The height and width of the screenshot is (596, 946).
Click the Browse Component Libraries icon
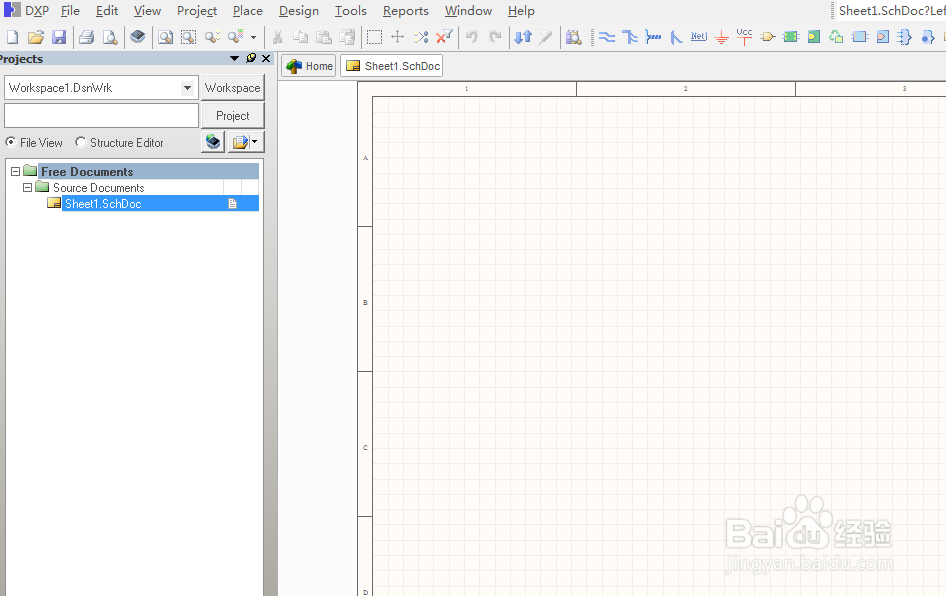point(573,37)
